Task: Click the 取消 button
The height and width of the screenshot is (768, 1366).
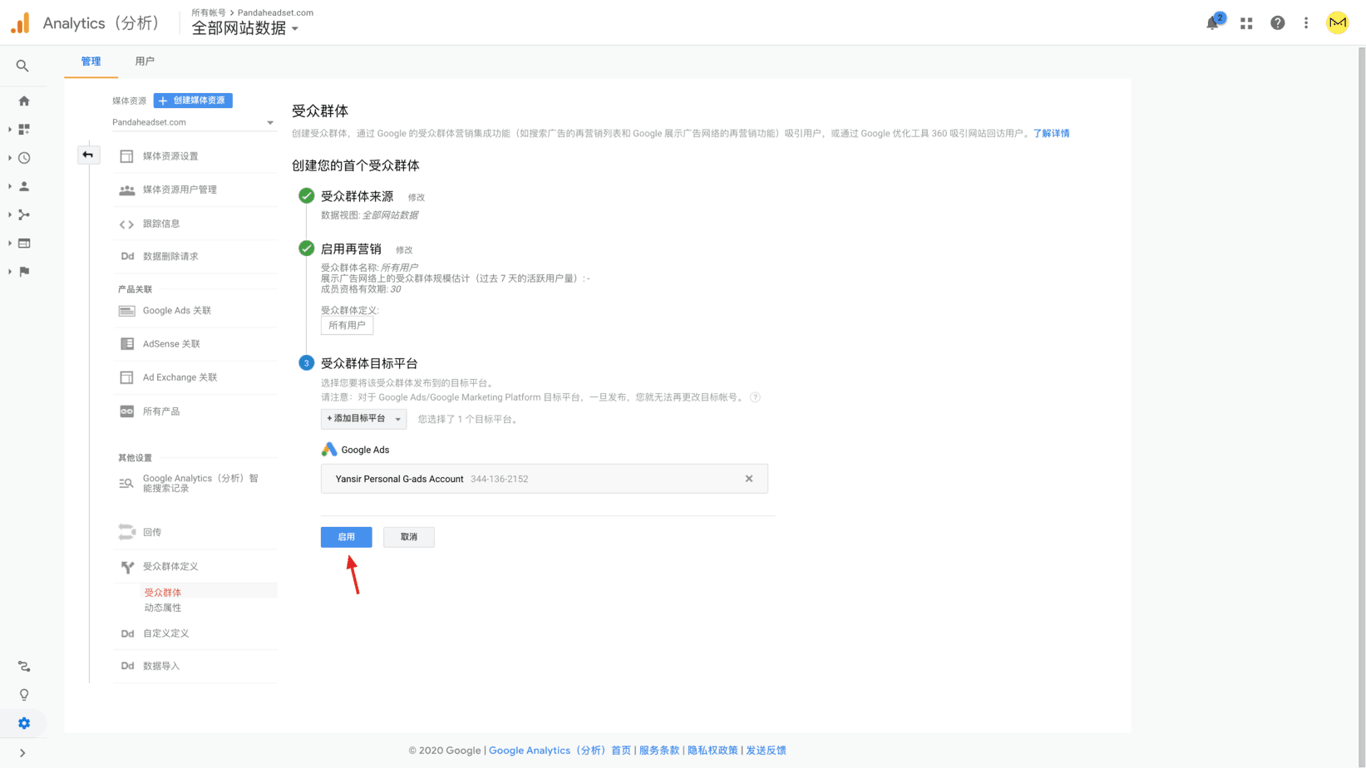Action: [x=409, y=537]
